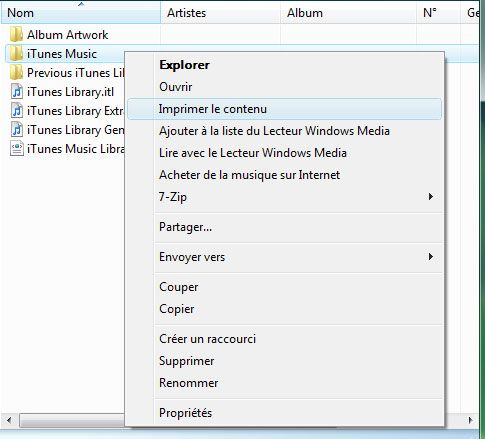Click the iTunes Library Extras file icon
The width and height of the screenshot is (485, 439).
17,111
